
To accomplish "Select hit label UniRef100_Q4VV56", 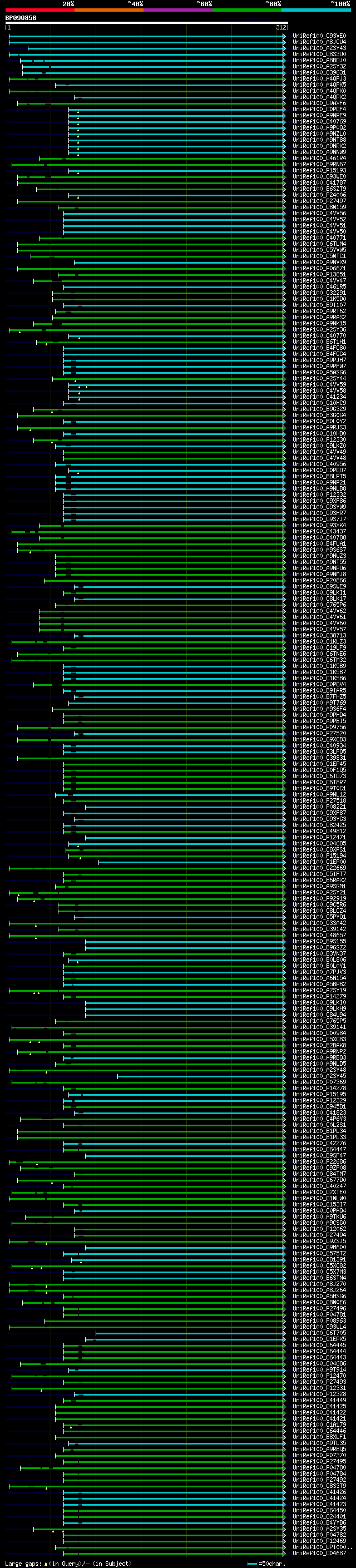I will click(x=319, y=214).
